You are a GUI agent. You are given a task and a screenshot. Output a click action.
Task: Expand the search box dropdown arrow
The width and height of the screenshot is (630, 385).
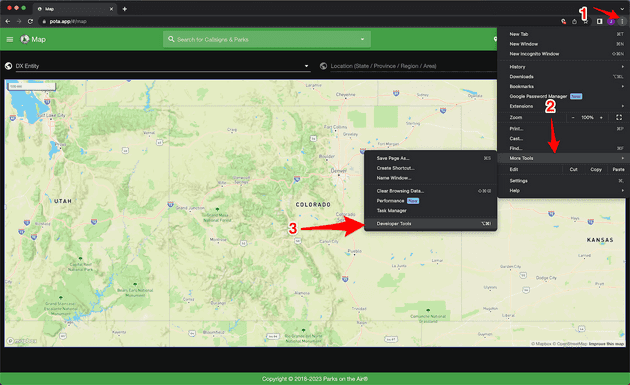pyautogui.click(x=362, y=39)
